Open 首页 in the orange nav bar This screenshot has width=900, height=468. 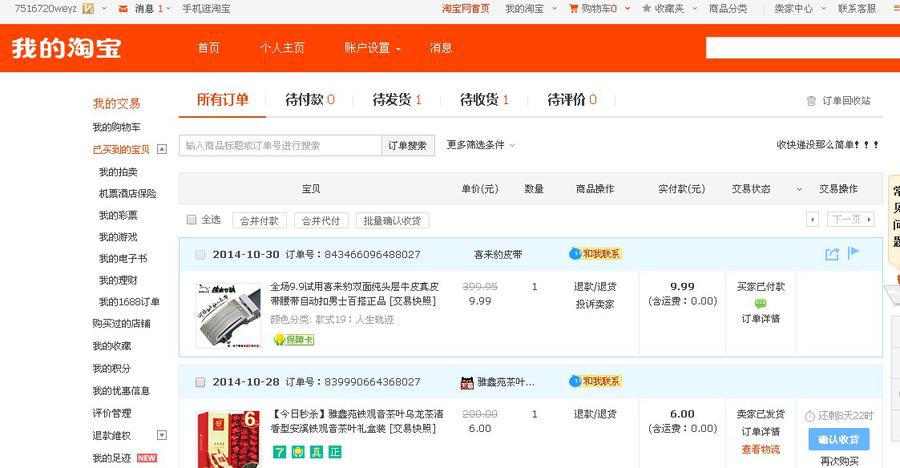208,48
